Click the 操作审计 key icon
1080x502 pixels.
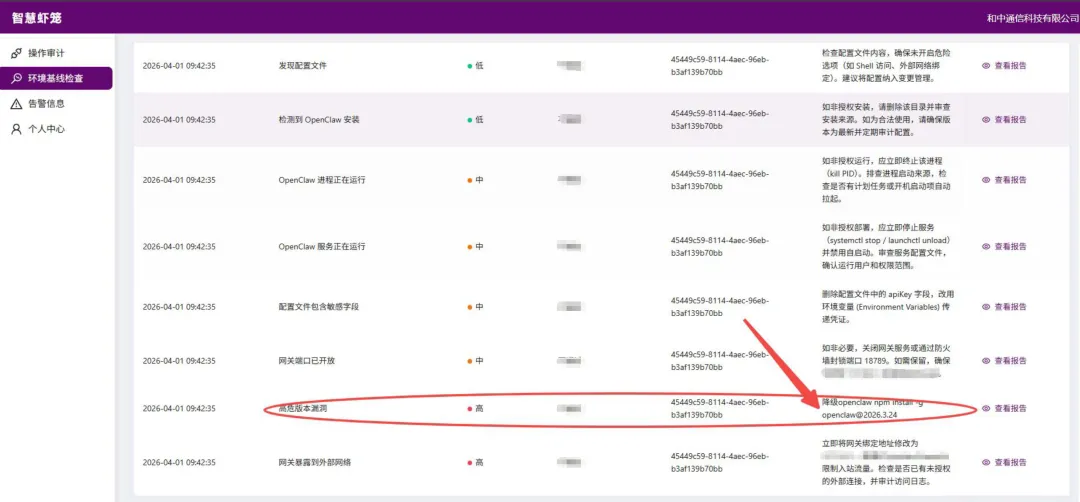pyautogui.click(x=17, y=53)
